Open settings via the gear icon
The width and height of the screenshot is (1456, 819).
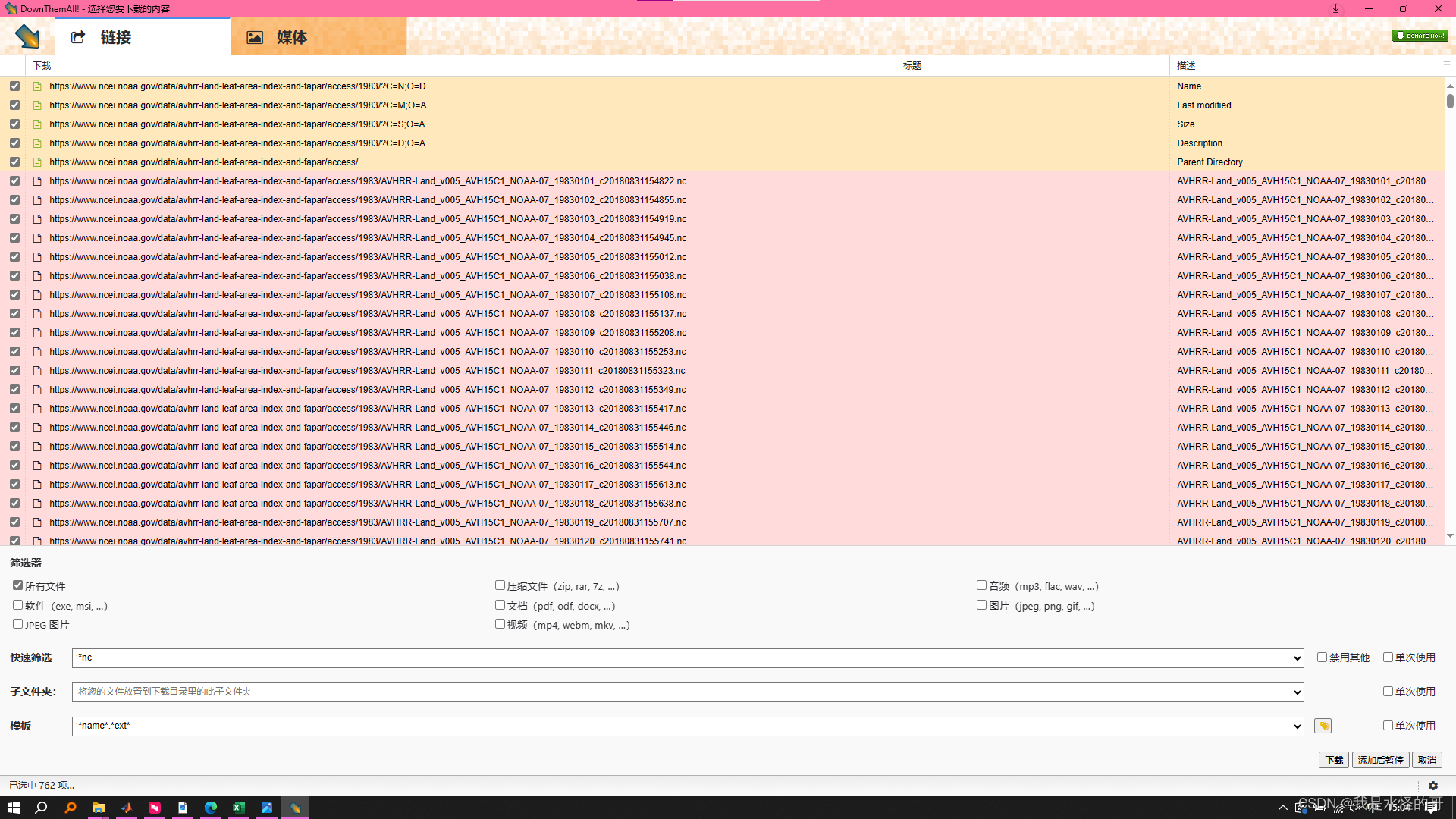(1432, 786)
